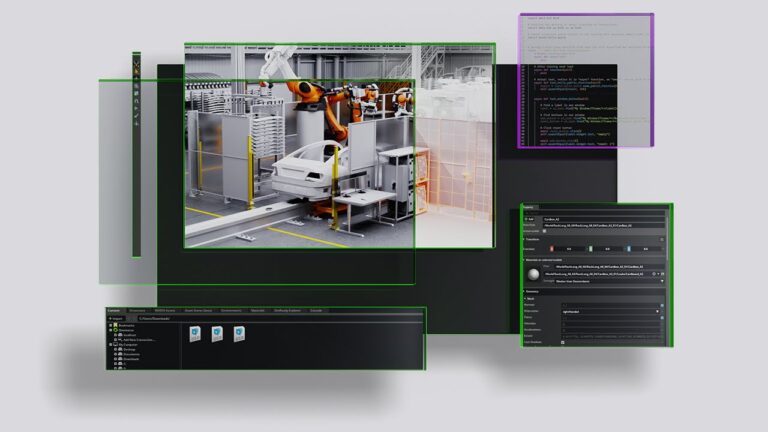768x432 pixels.
Task: Open the Orientation dropdown in Mesh section
Action: 658,312
